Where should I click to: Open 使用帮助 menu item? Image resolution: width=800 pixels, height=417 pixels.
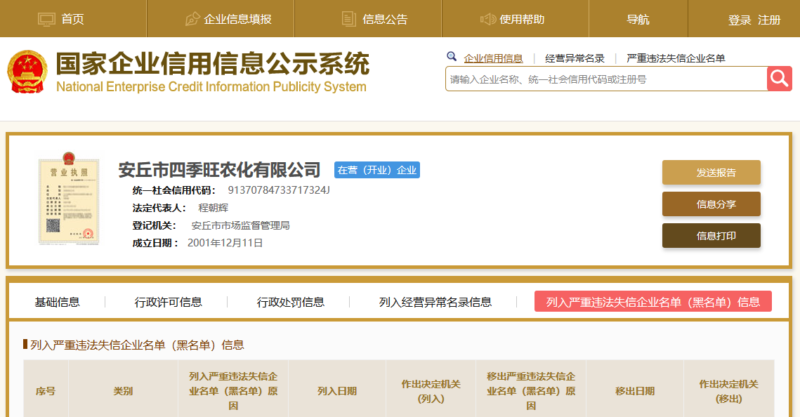521,19
